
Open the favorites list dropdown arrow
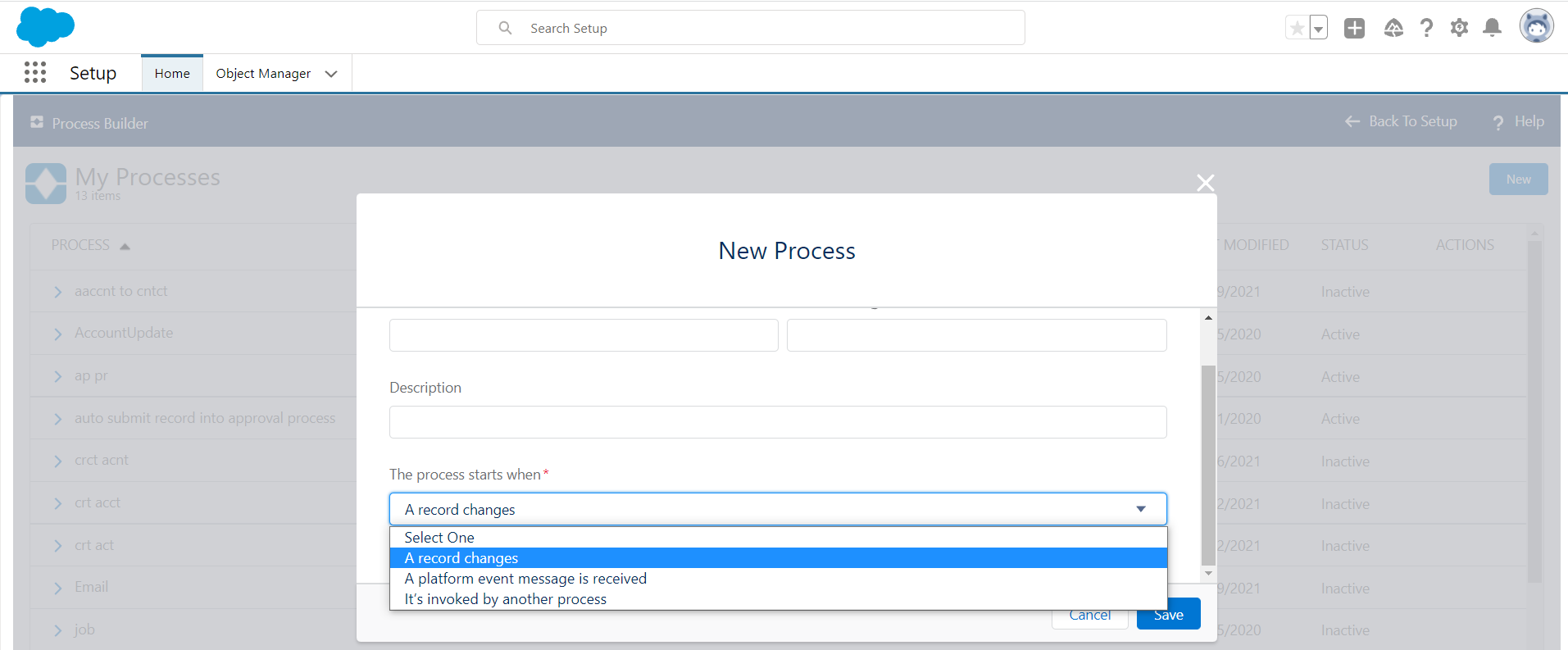pyautogui.click(x=1318, y=29)
